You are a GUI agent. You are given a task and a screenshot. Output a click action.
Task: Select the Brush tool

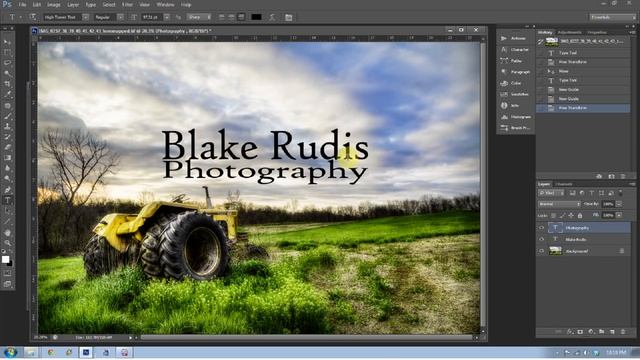[7, 116]
